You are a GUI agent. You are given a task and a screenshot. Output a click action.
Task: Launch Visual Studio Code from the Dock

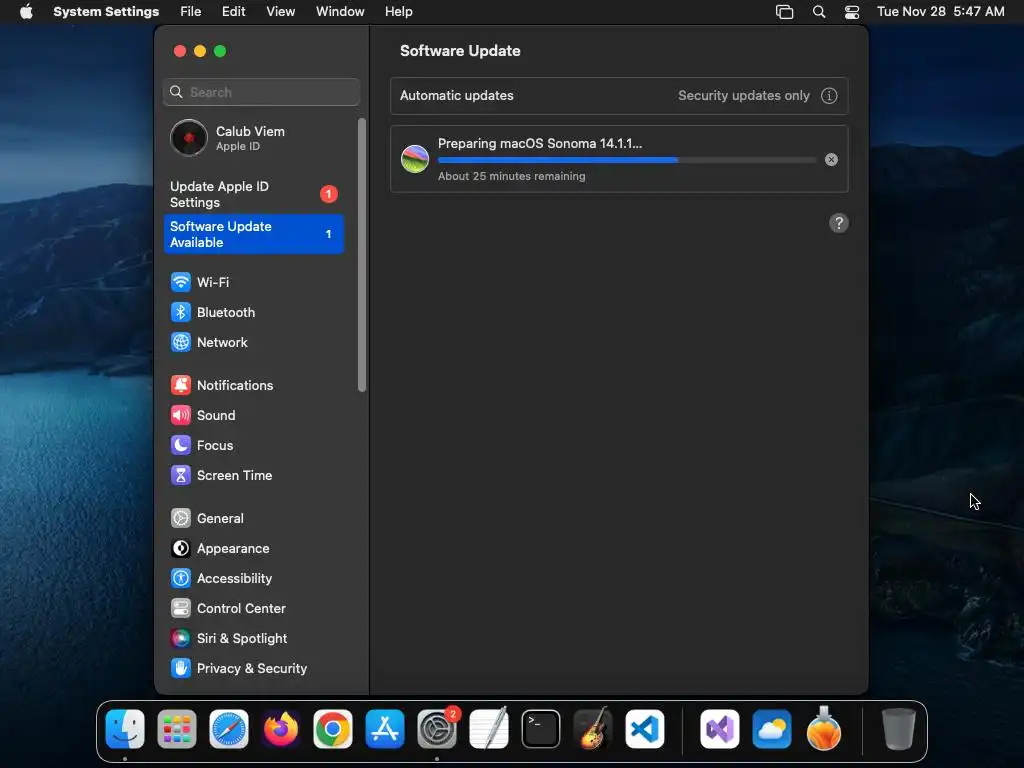(x=645, y=729)
